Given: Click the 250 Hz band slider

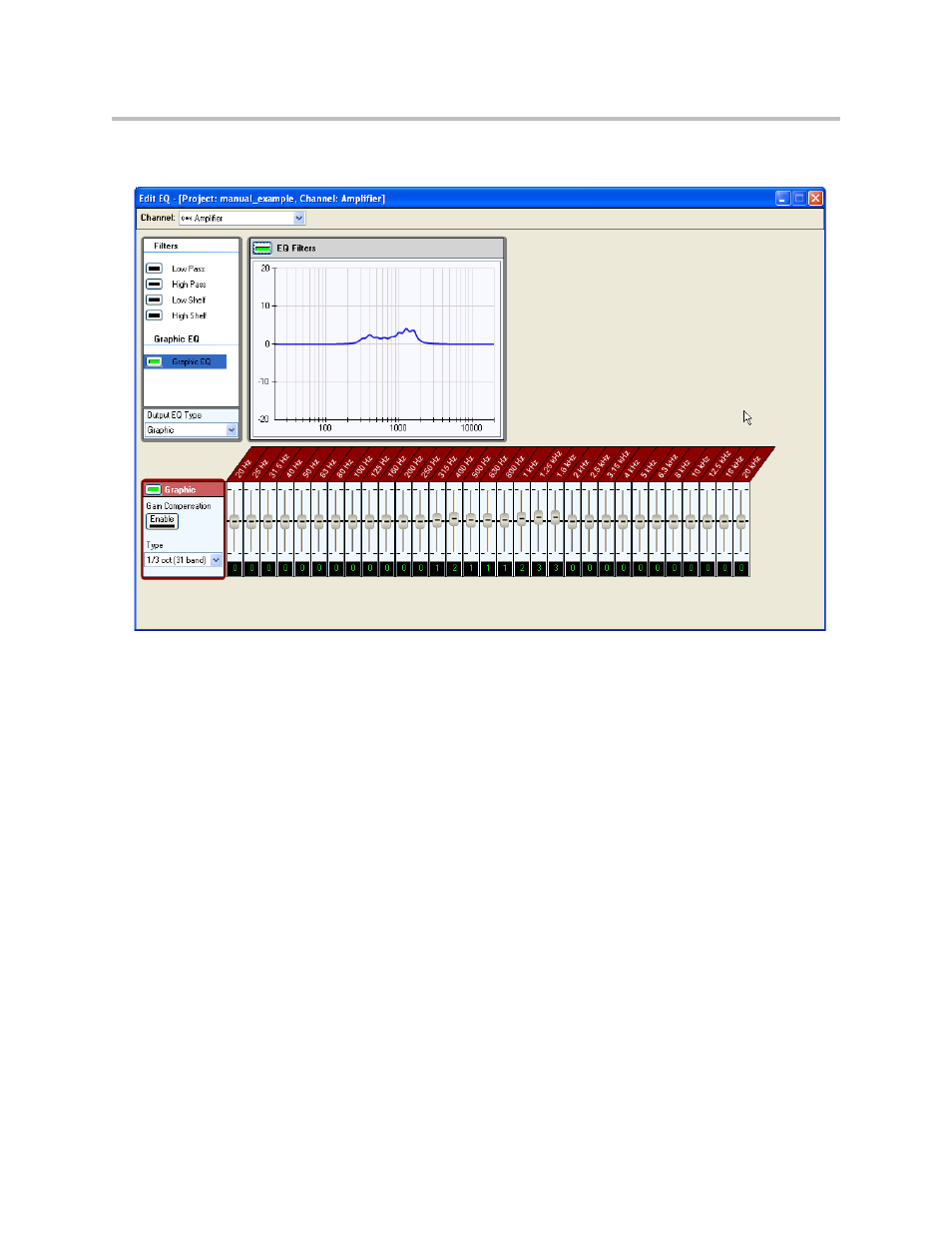Looking at the screenshot, I should pyautogui.click(x=420, y=521).
